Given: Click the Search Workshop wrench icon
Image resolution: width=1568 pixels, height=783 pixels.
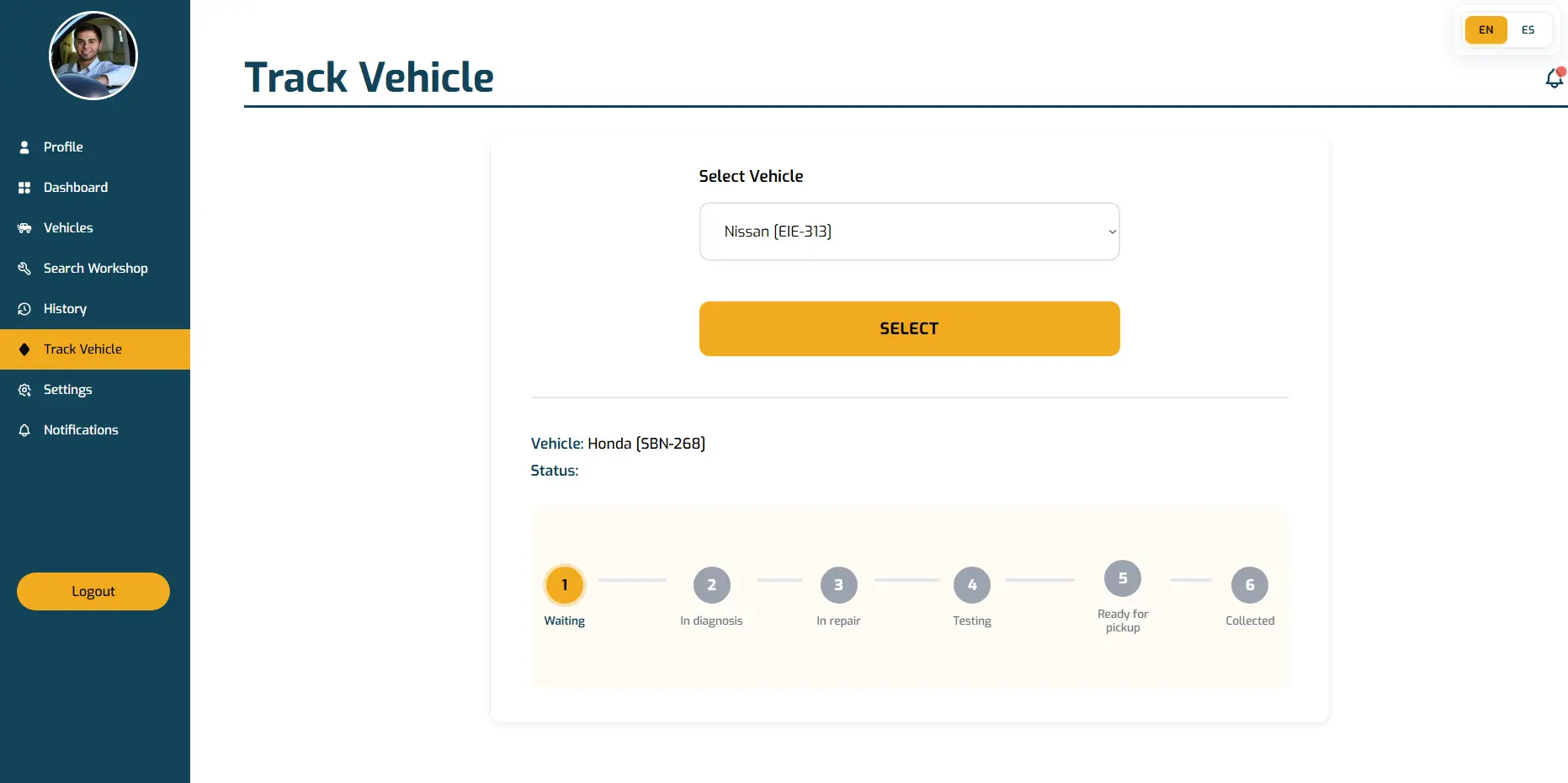Looking at the screenshot, I should 24,269.
